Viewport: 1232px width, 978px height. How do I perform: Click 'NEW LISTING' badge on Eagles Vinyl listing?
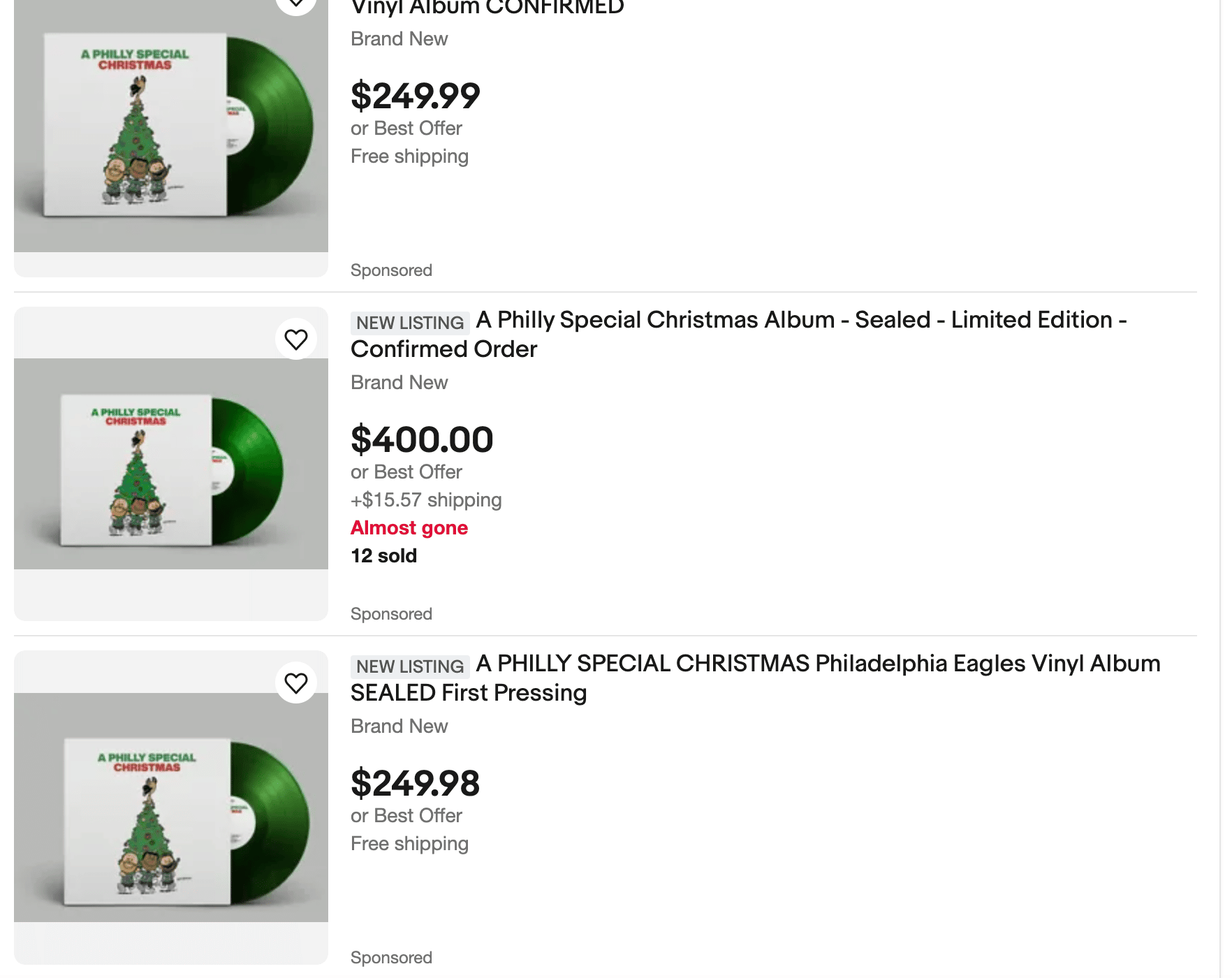pos(410,666)
